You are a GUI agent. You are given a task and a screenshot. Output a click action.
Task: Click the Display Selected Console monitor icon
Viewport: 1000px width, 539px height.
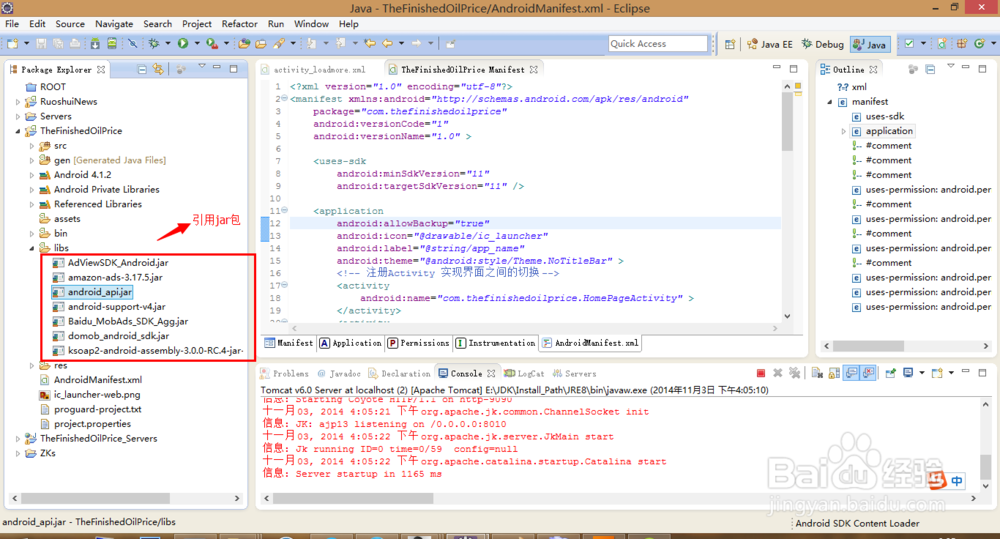coord(908,373)
